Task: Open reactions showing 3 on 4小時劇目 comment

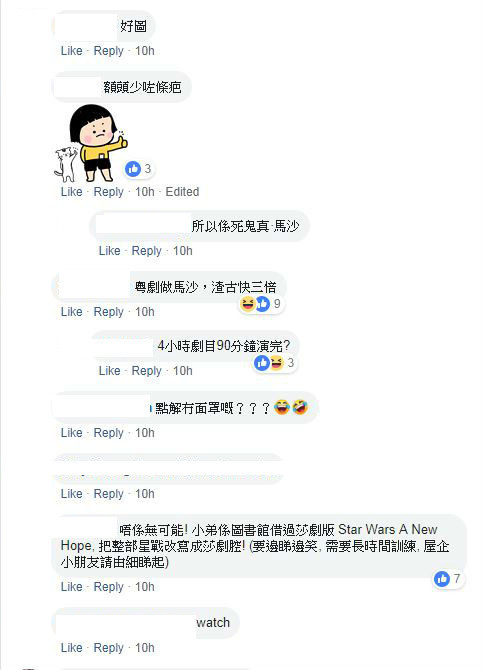Action: coord(274,363)
